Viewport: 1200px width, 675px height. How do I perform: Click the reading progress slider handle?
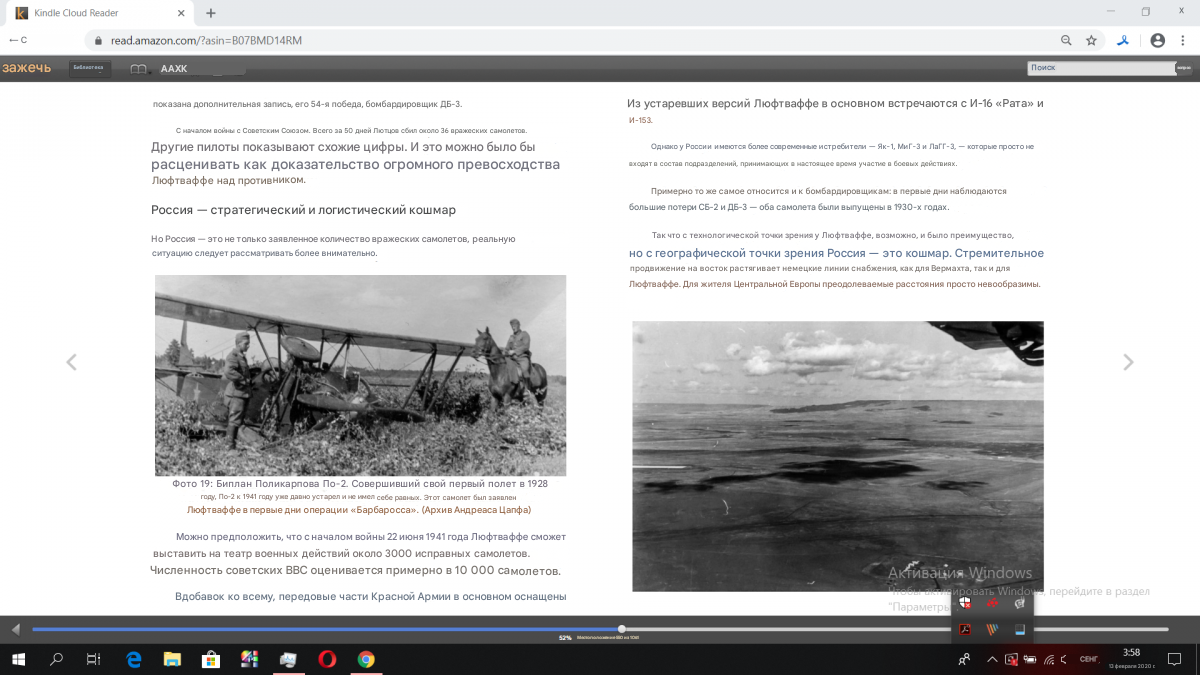(622, 629)
